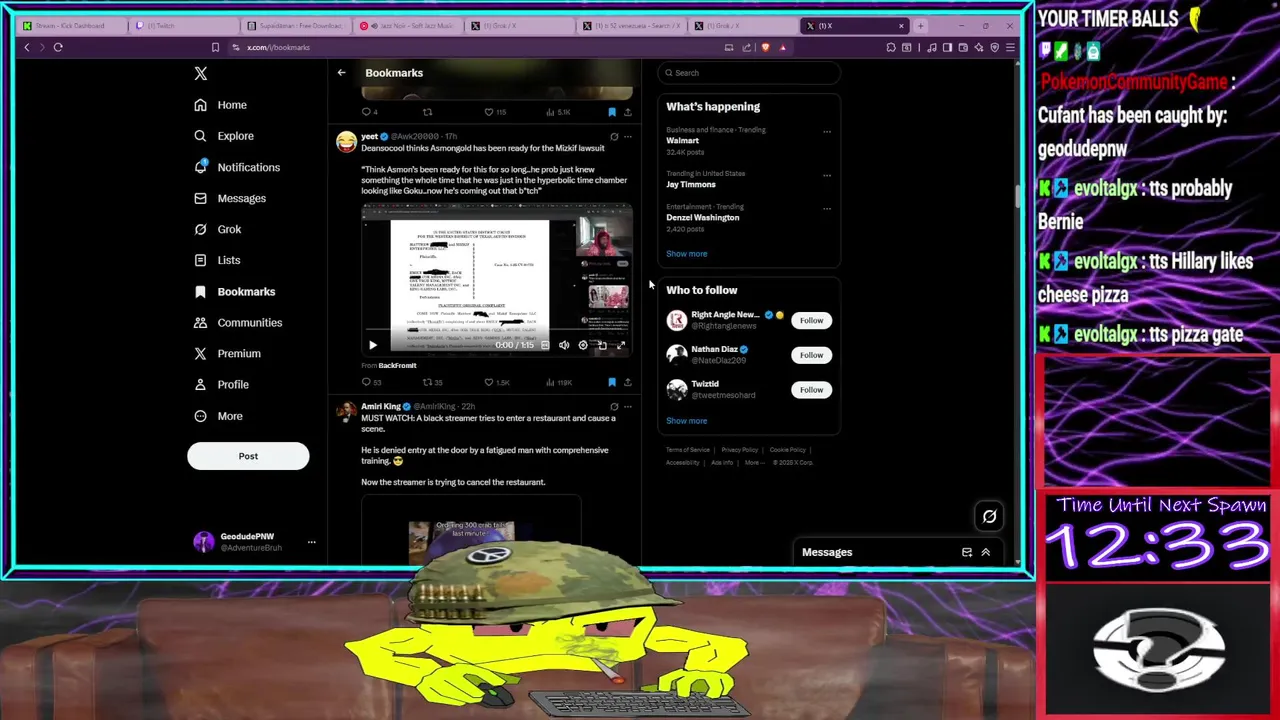The height and width of the screenshot is (720, 1280).
Task: Repost yeet's post showing 35 reposts
Action: click(x=431, y=382)
